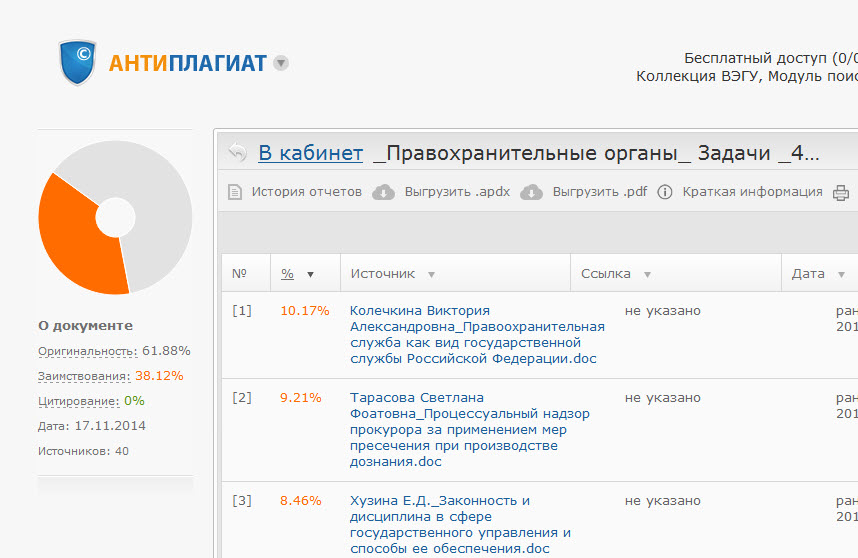This screenshot has width=858, height=558.
Task: Click the 8.46% value in row 3
Action: point(300,501)
